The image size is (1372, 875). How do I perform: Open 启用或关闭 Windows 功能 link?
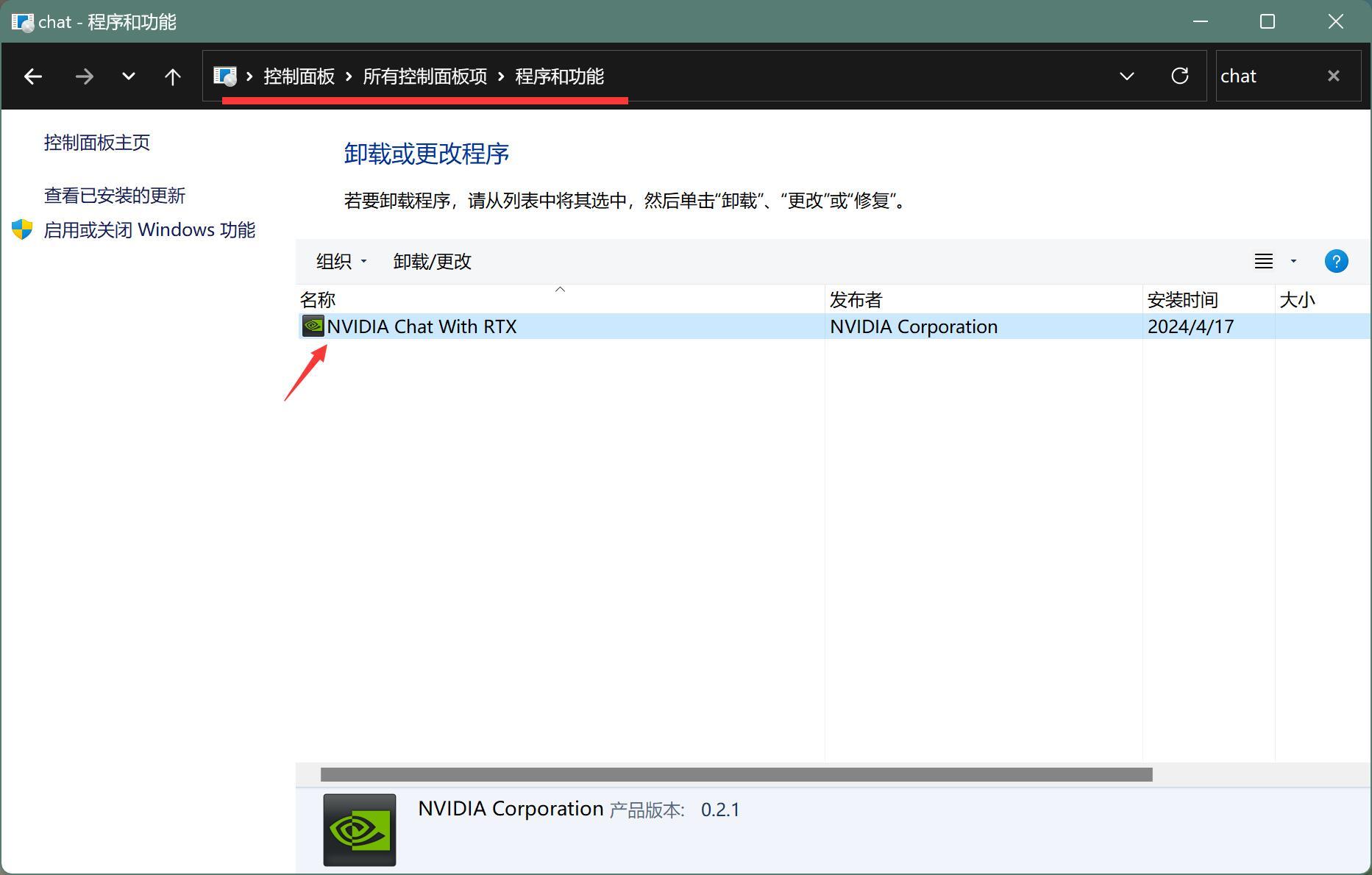(x=149, y=230)
